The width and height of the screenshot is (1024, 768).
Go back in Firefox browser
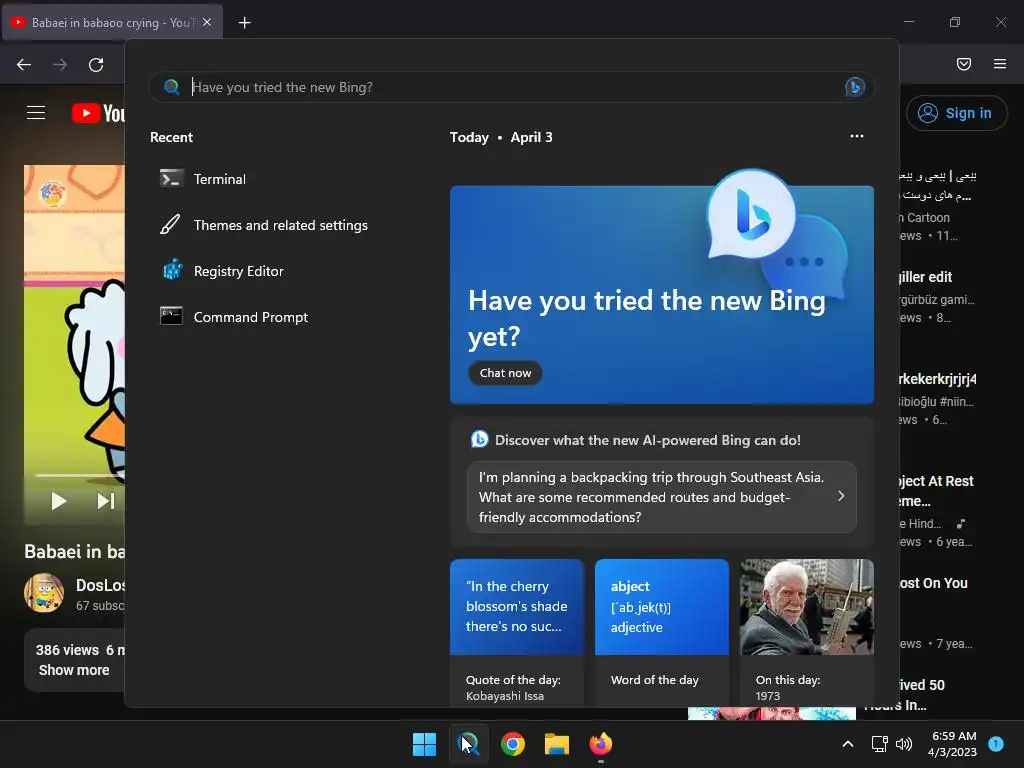point(24,64)
